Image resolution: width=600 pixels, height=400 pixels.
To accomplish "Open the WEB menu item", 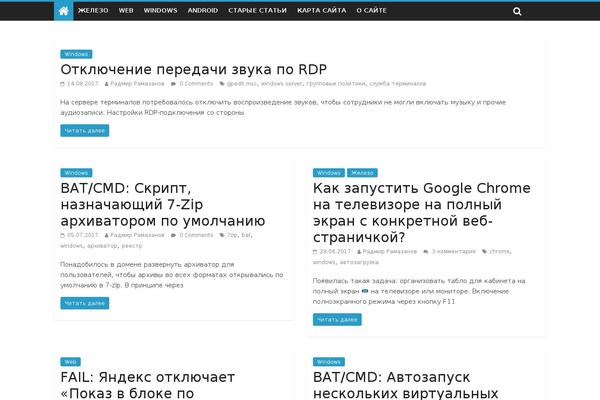I will pyautogui.click(x=126, y=11).
